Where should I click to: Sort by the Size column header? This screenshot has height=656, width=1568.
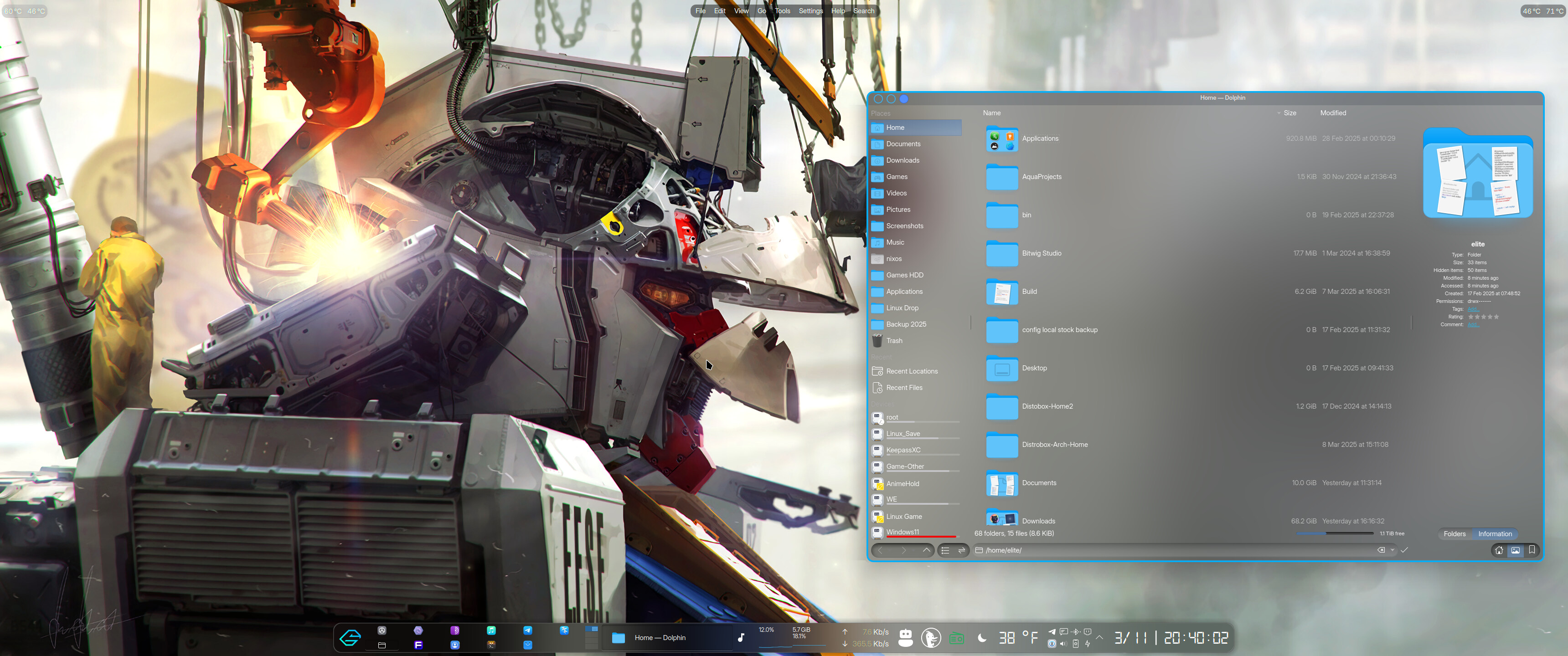[1290, 113]
